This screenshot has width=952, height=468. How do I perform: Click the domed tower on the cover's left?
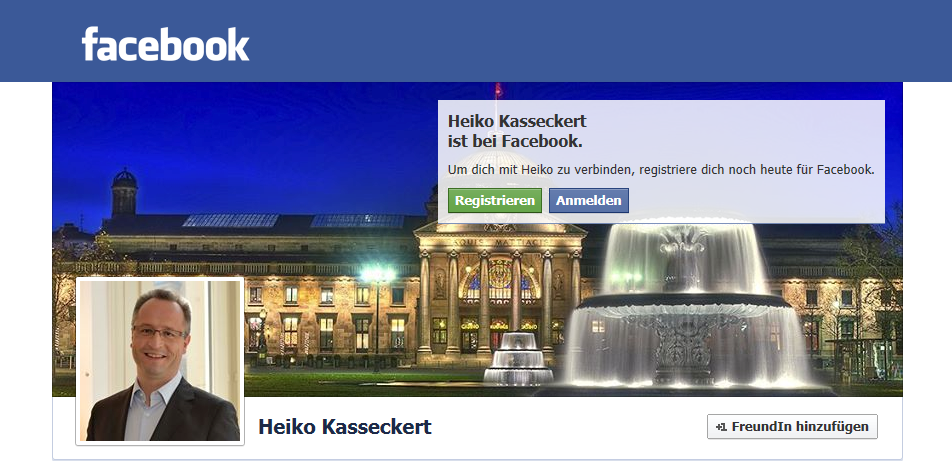pyautogui.click(x=124, y=193)
